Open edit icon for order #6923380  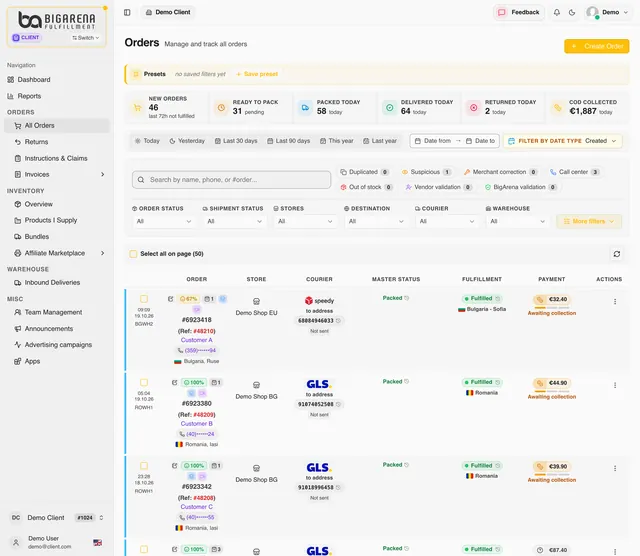tap(174, 383)
